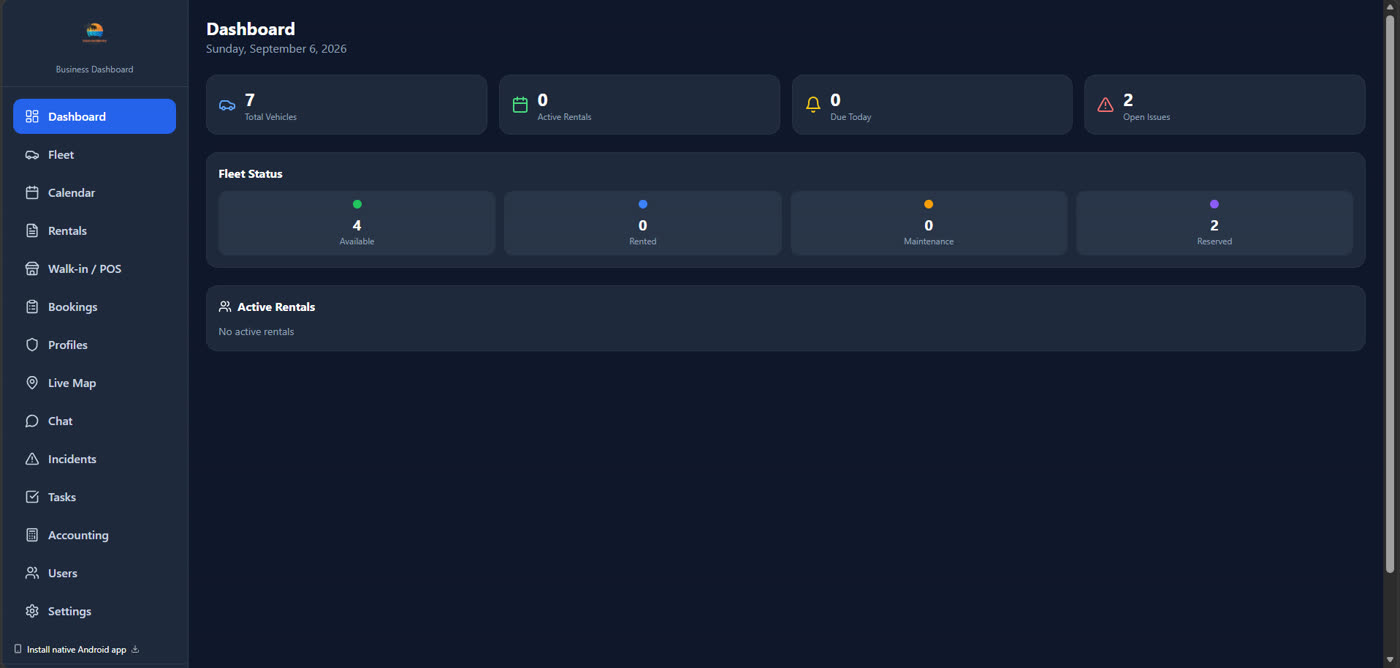This screenshot has width=1400, height=668.
Task: Open the Fleet menu item
Action: pos(94,155)
